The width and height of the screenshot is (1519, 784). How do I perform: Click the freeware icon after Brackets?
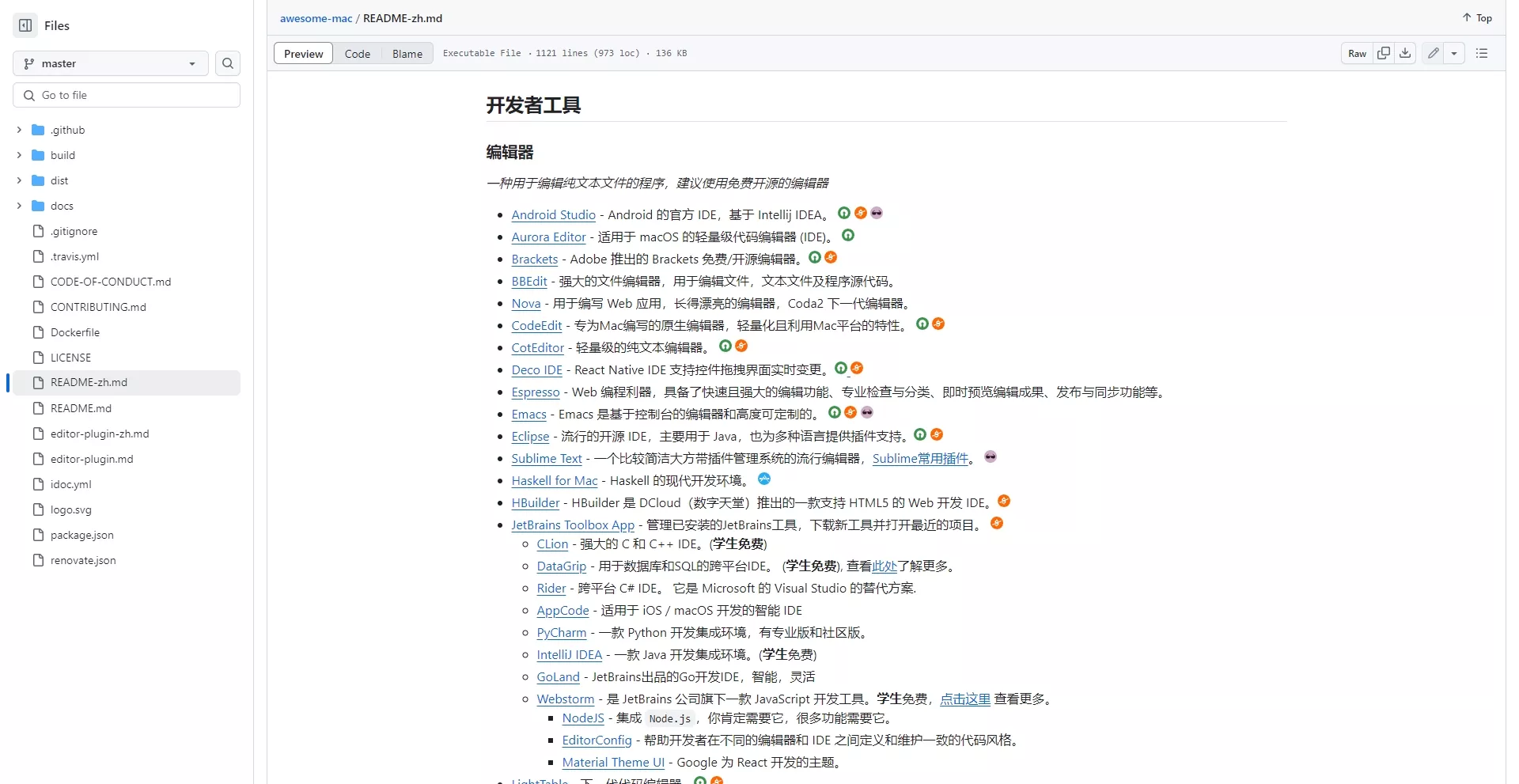pyautogui.click(x=831, y=257)
